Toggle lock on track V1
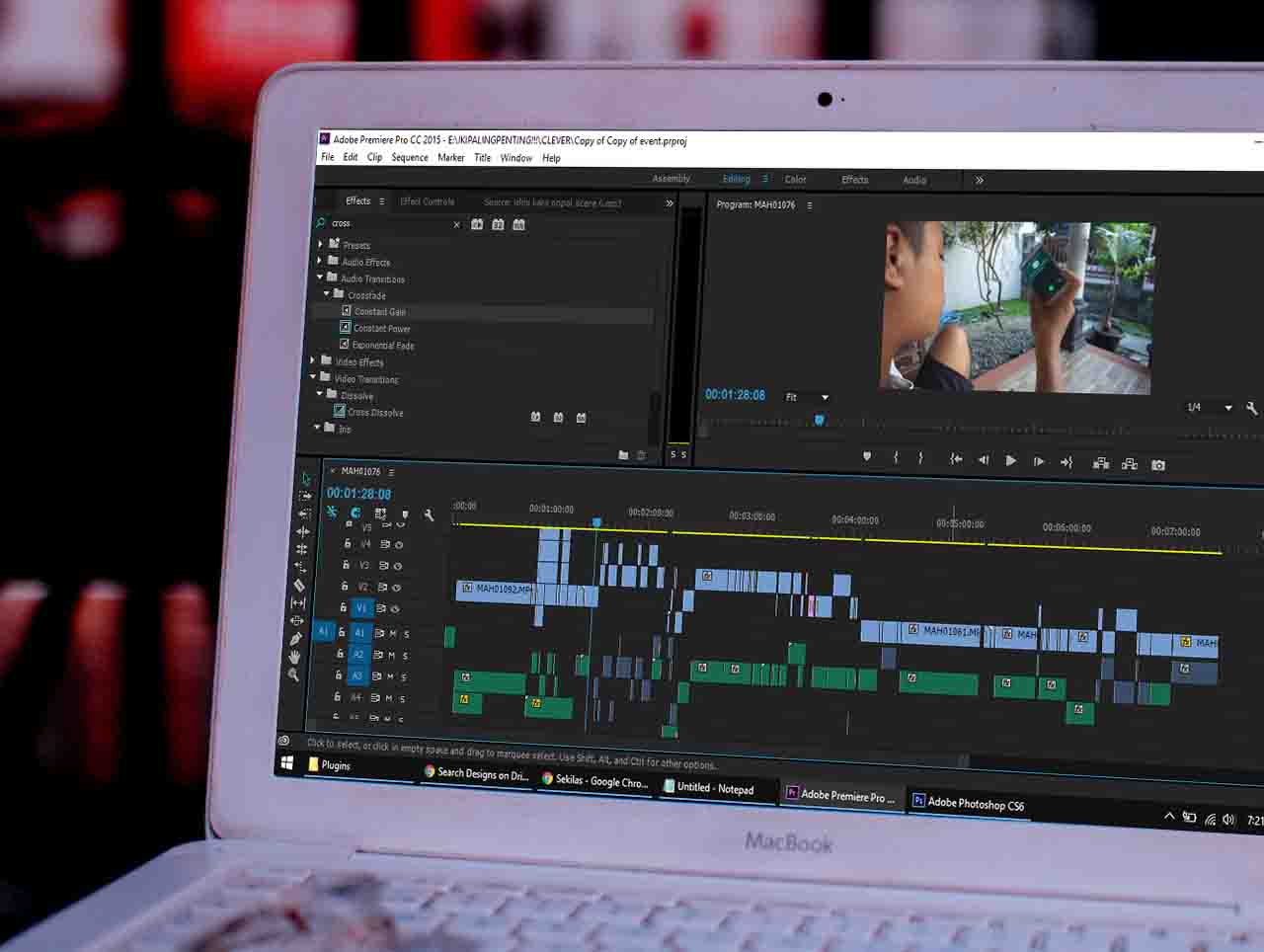 (343, 607)
